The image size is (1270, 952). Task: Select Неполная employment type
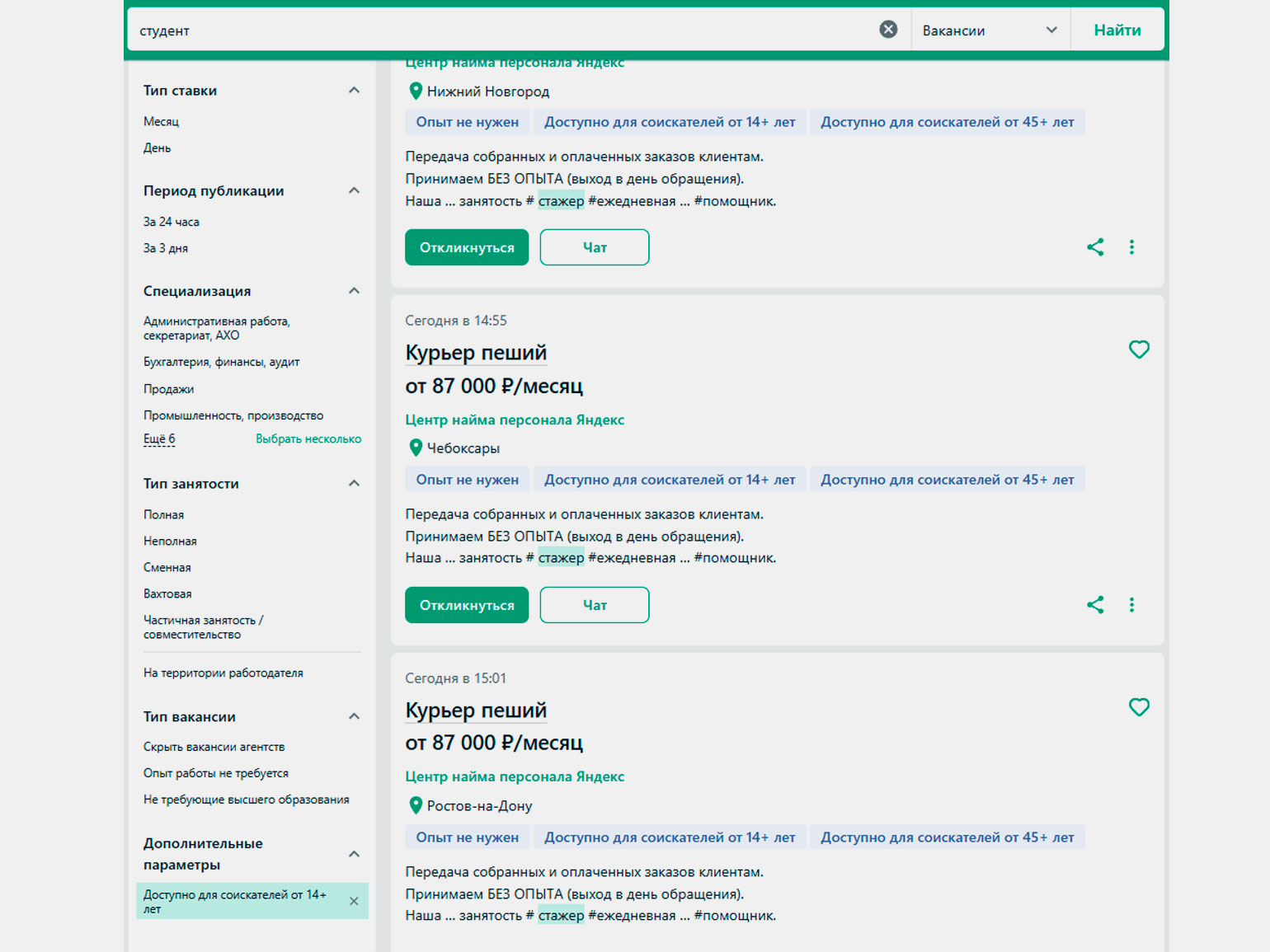tap(170, 541)
